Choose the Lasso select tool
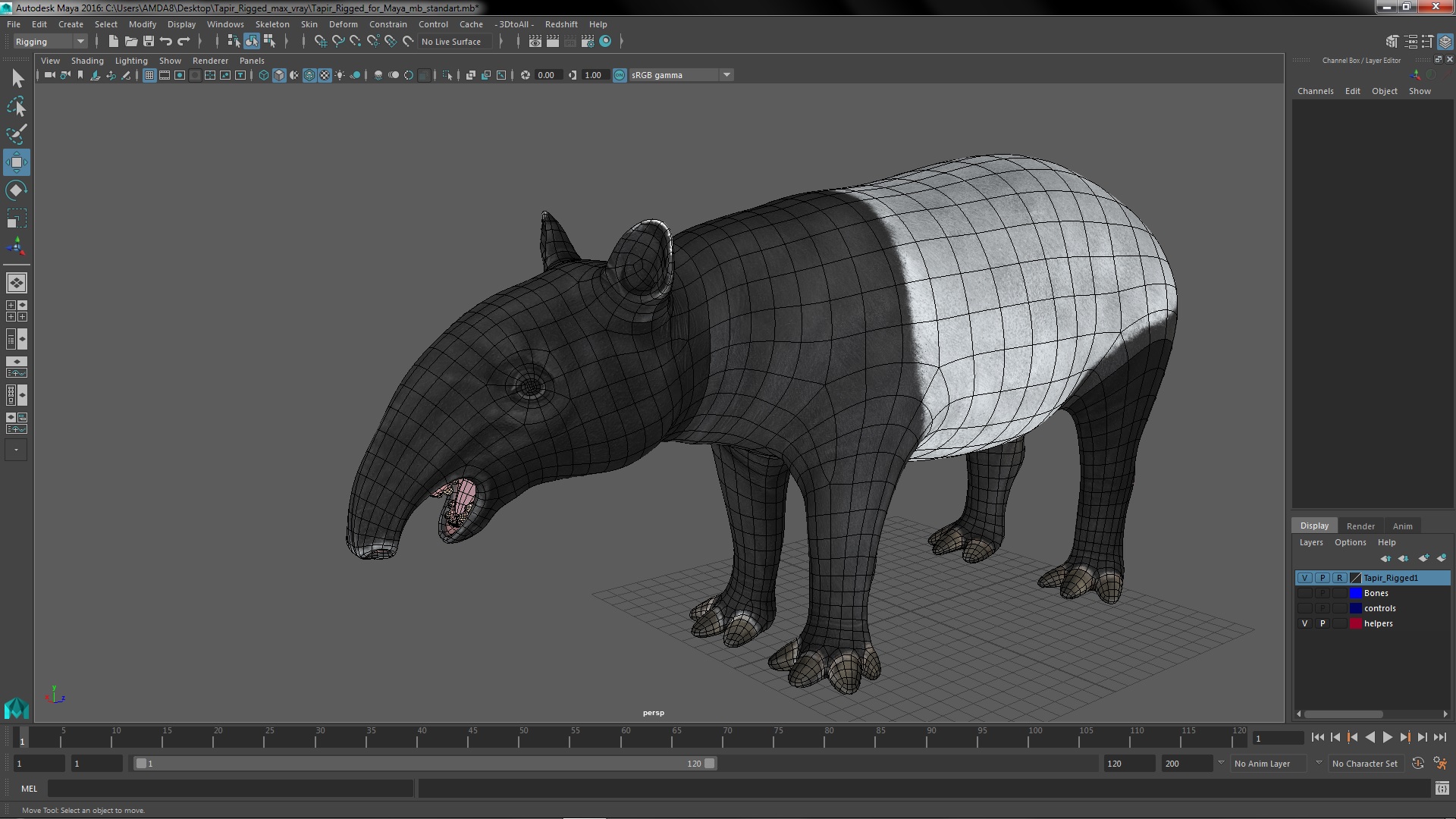The height and width of the screenshot is (819, 1456). 17,106
